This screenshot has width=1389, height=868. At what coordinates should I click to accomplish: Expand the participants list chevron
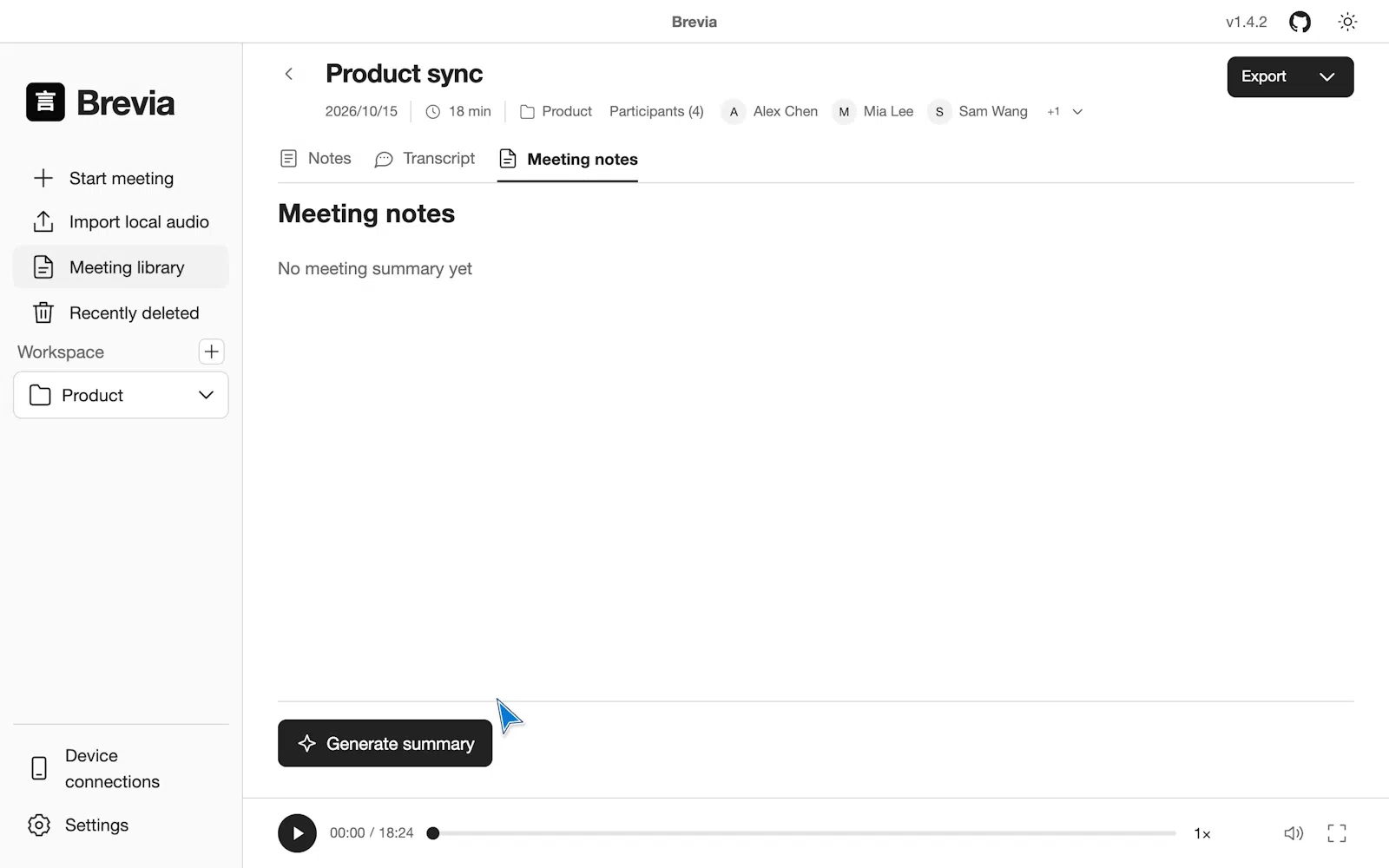[1077, 111]
